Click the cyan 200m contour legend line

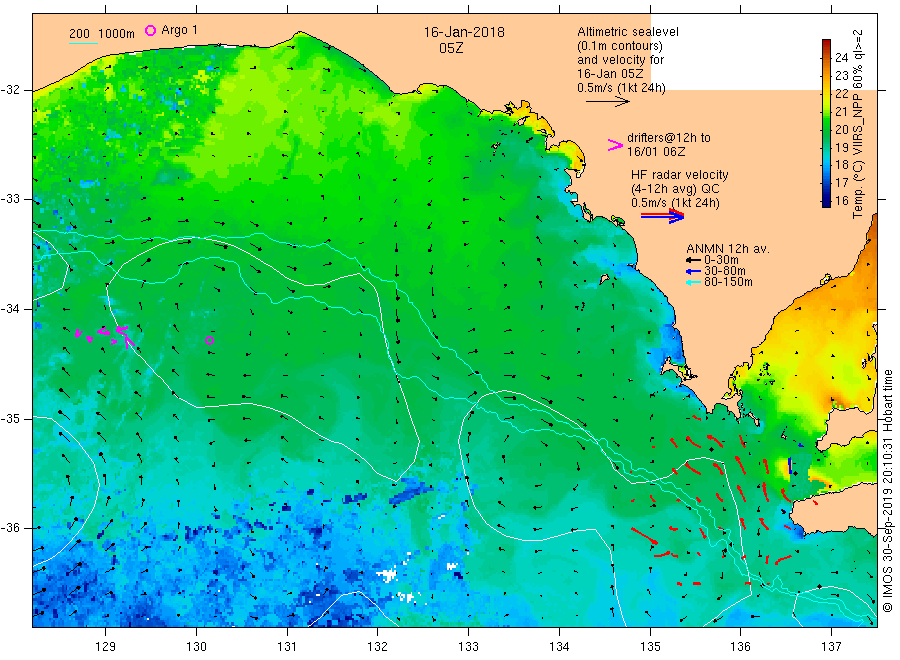pyautogui.click(x=83, y=43)
